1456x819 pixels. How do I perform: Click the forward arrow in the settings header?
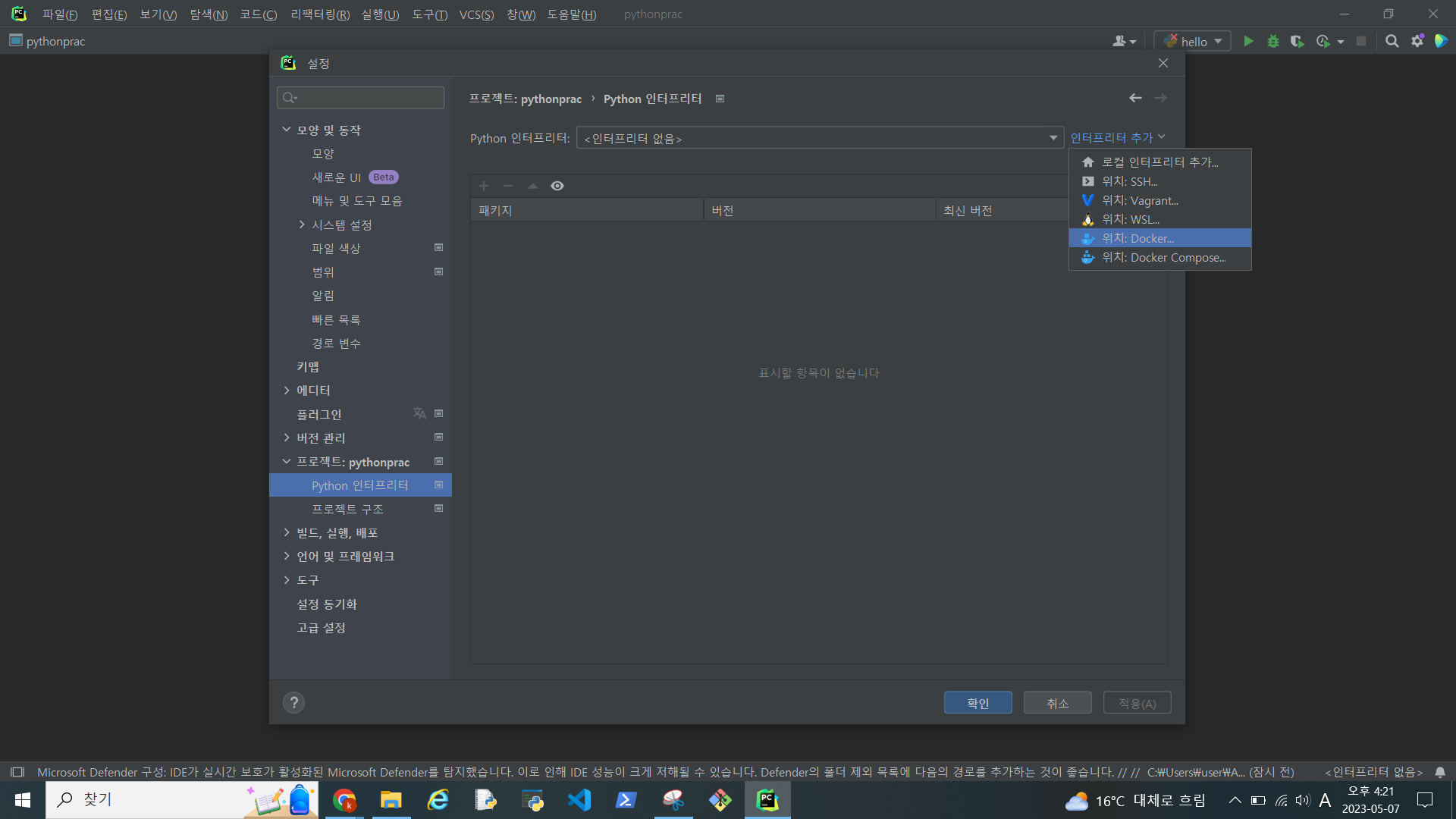(x=1160, y=98)
